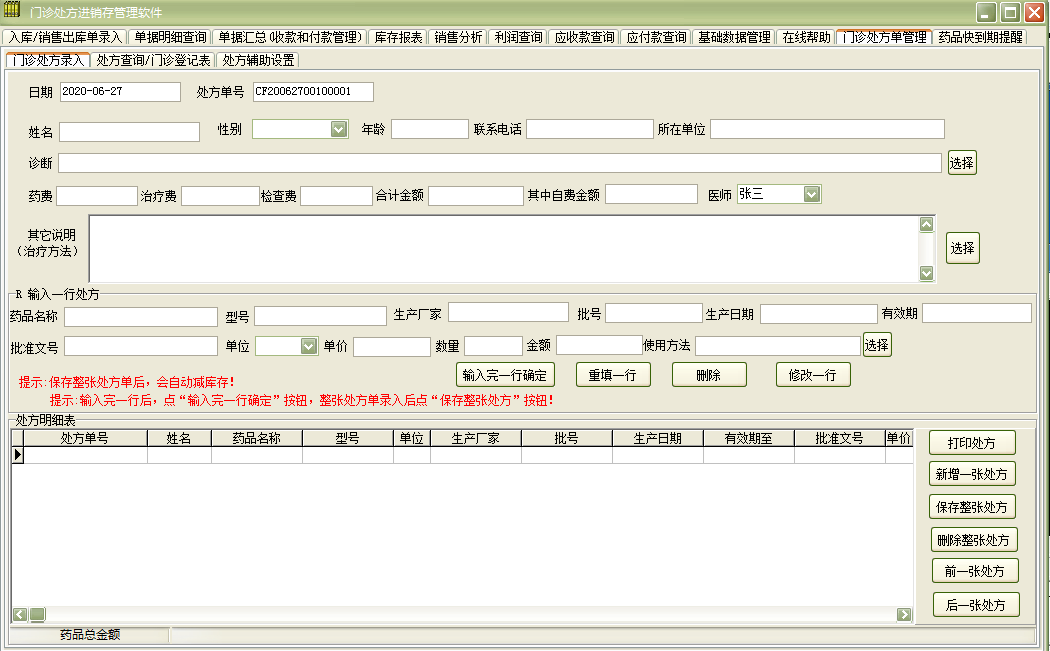Screen dimensions: 1050x651
Task: Switch to the 库存报表 tab
Action: point(398,38)
